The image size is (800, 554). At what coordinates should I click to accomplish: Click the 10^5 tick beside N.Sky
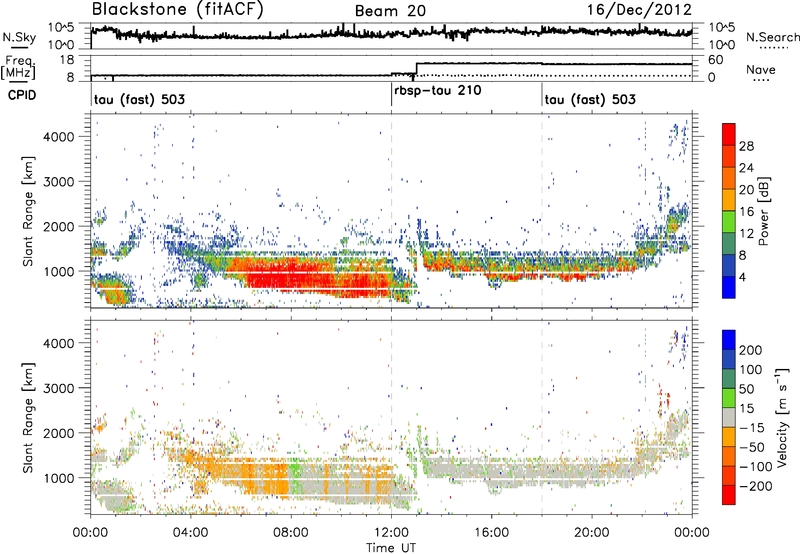[x=61, y=28]
